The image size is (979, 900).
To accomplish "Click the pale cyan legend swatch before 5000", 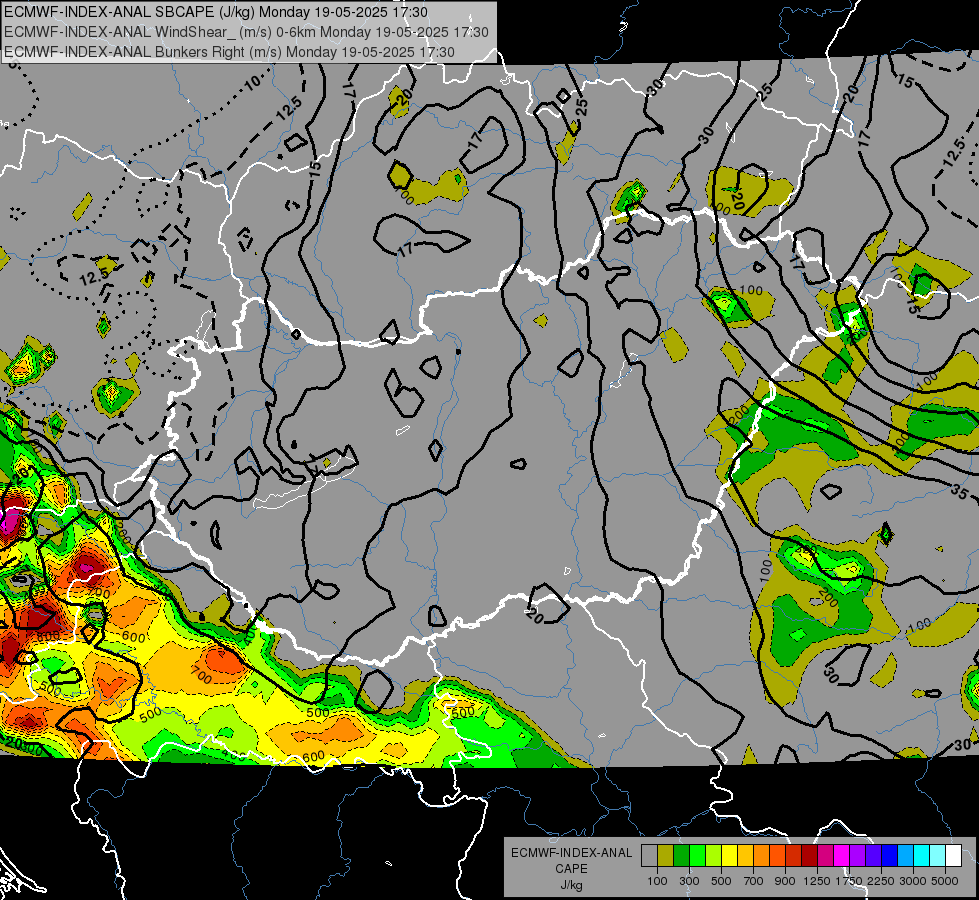I will coord(938,856).
